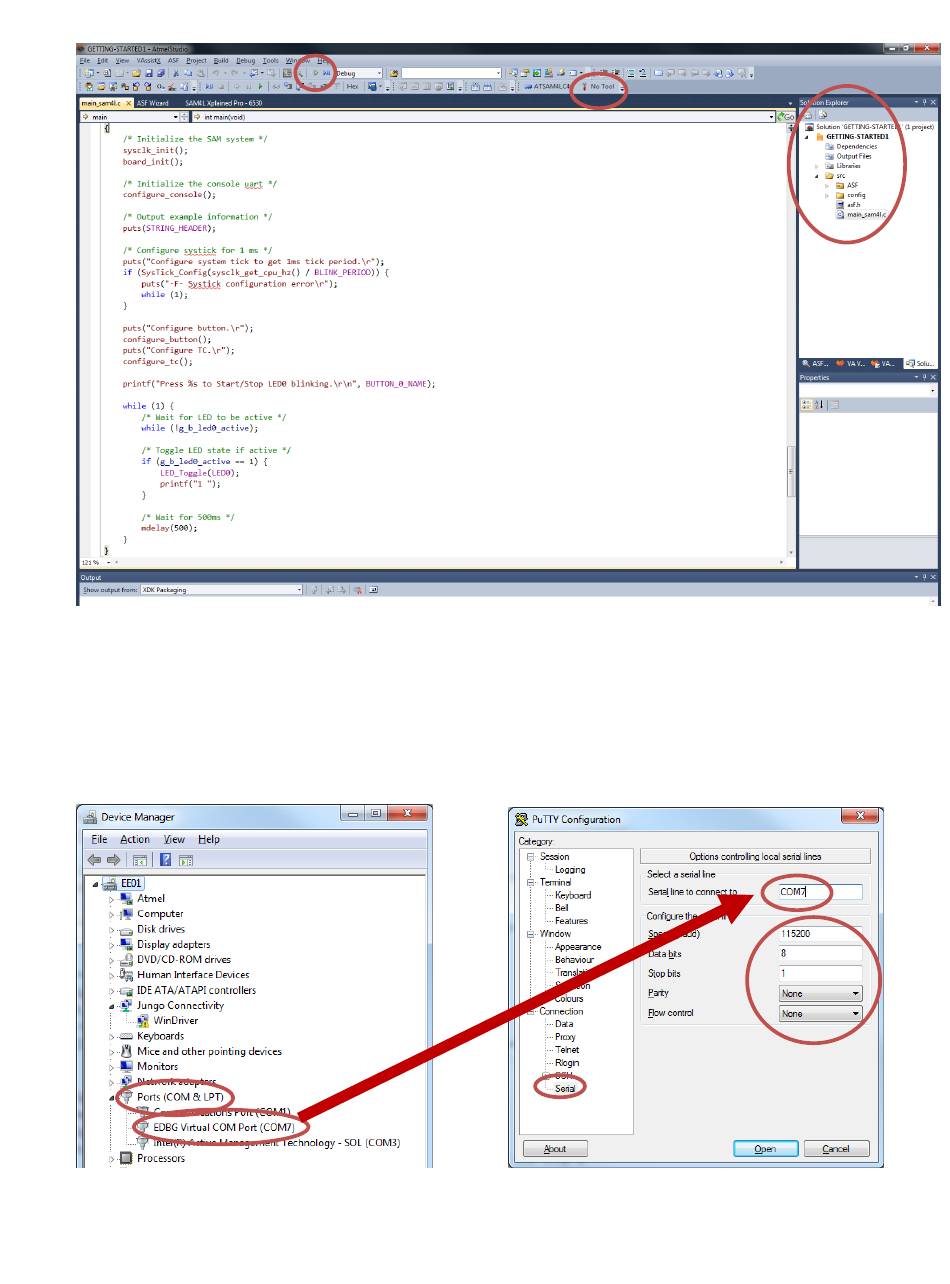Expand the Libraries folder node
950x1284 pixels.
click(817, 166)
